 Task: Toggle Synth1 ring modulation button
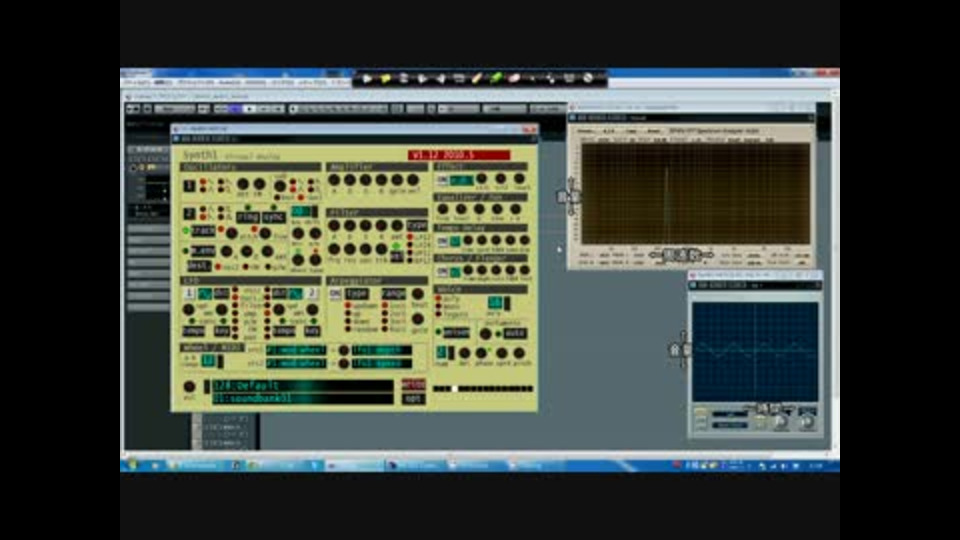point(248,217)
